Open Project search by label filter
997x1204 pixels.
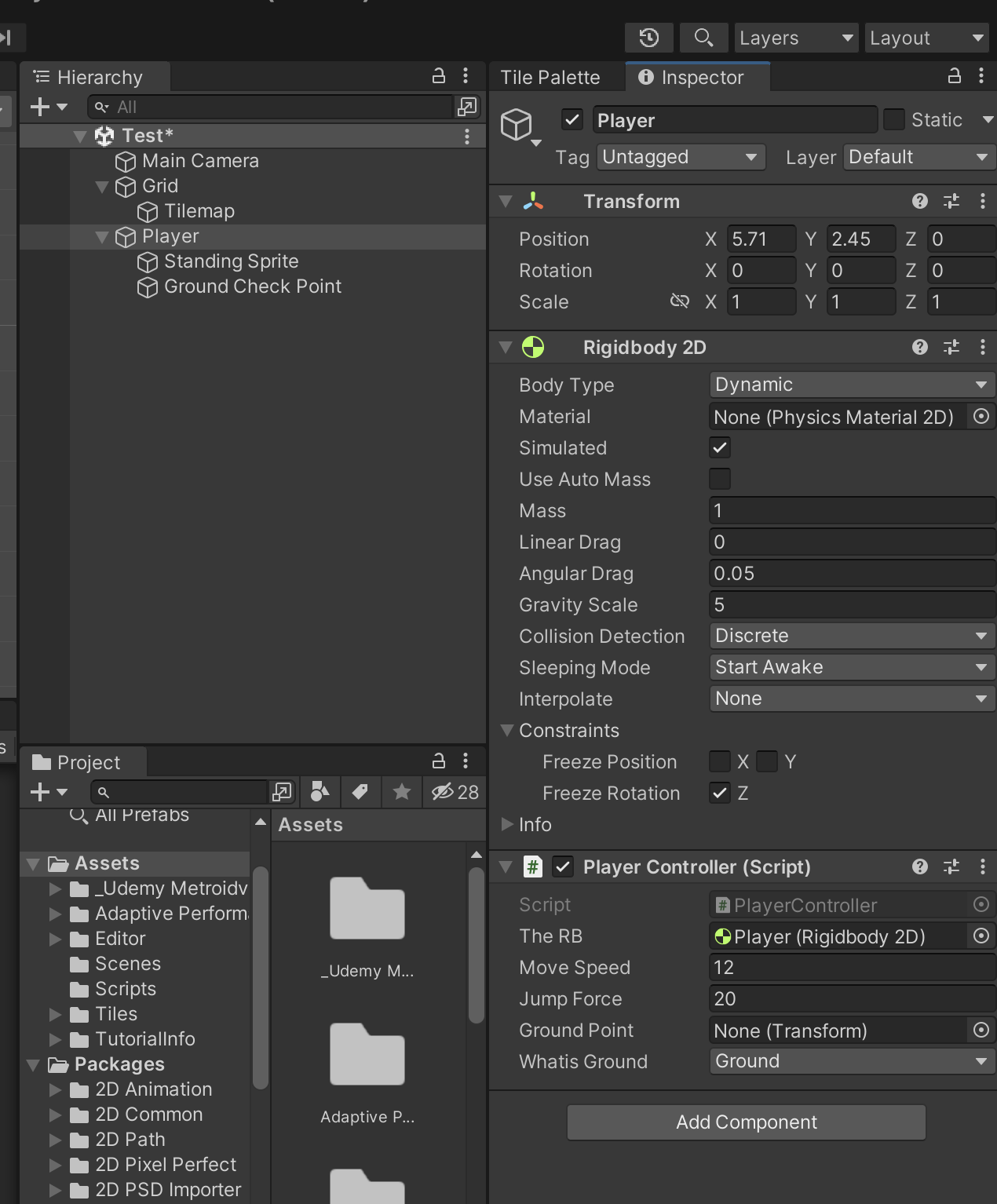point(360,792)
